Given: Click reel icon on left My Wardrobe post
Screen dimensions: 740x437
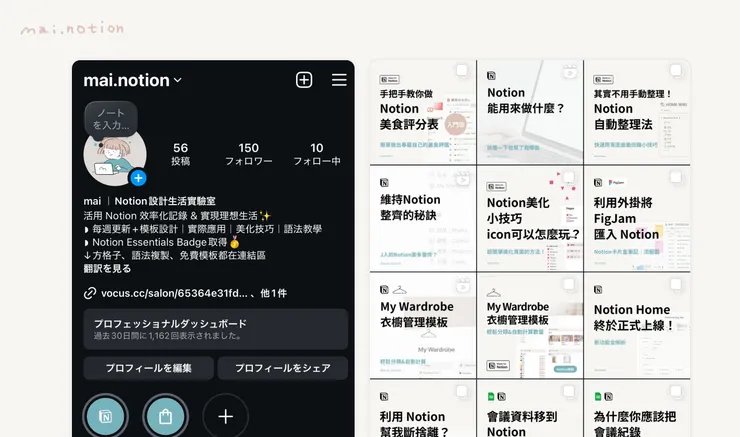Looking at the screenshot, I should tap(463, 286).
